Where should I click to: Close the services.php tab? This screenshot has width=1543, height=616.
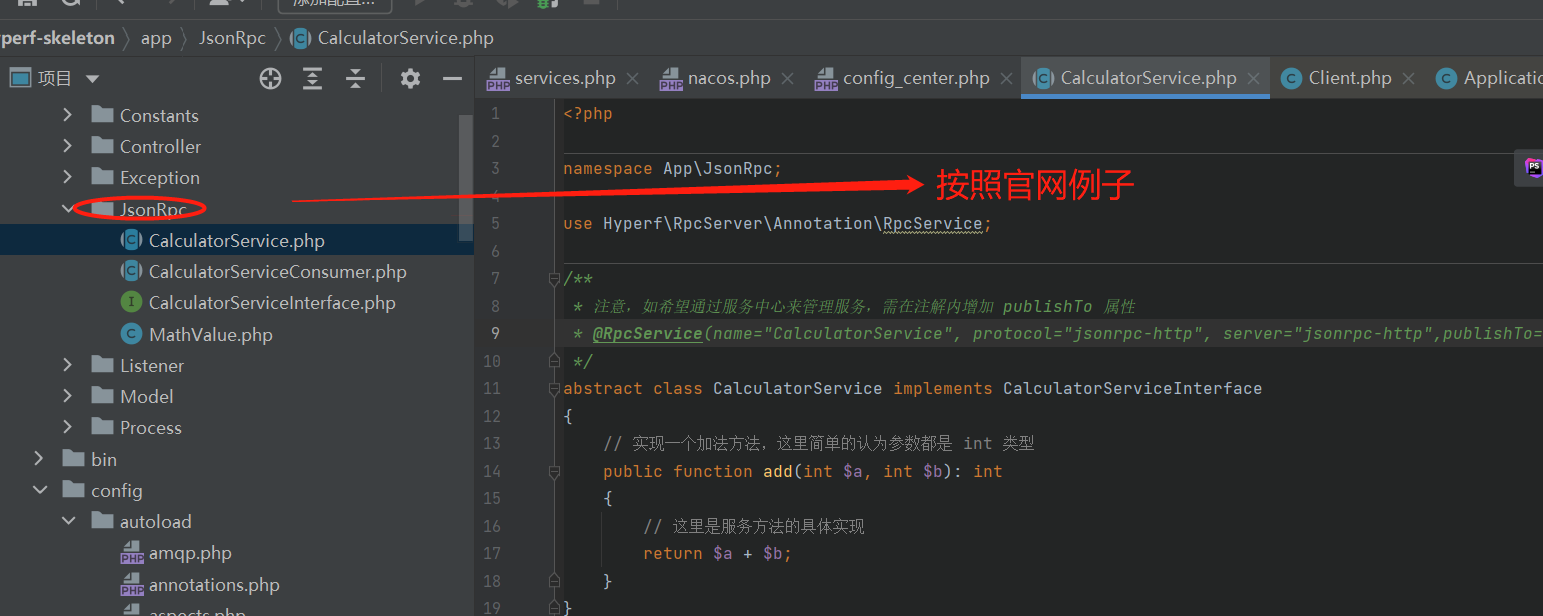coord(632,78)
